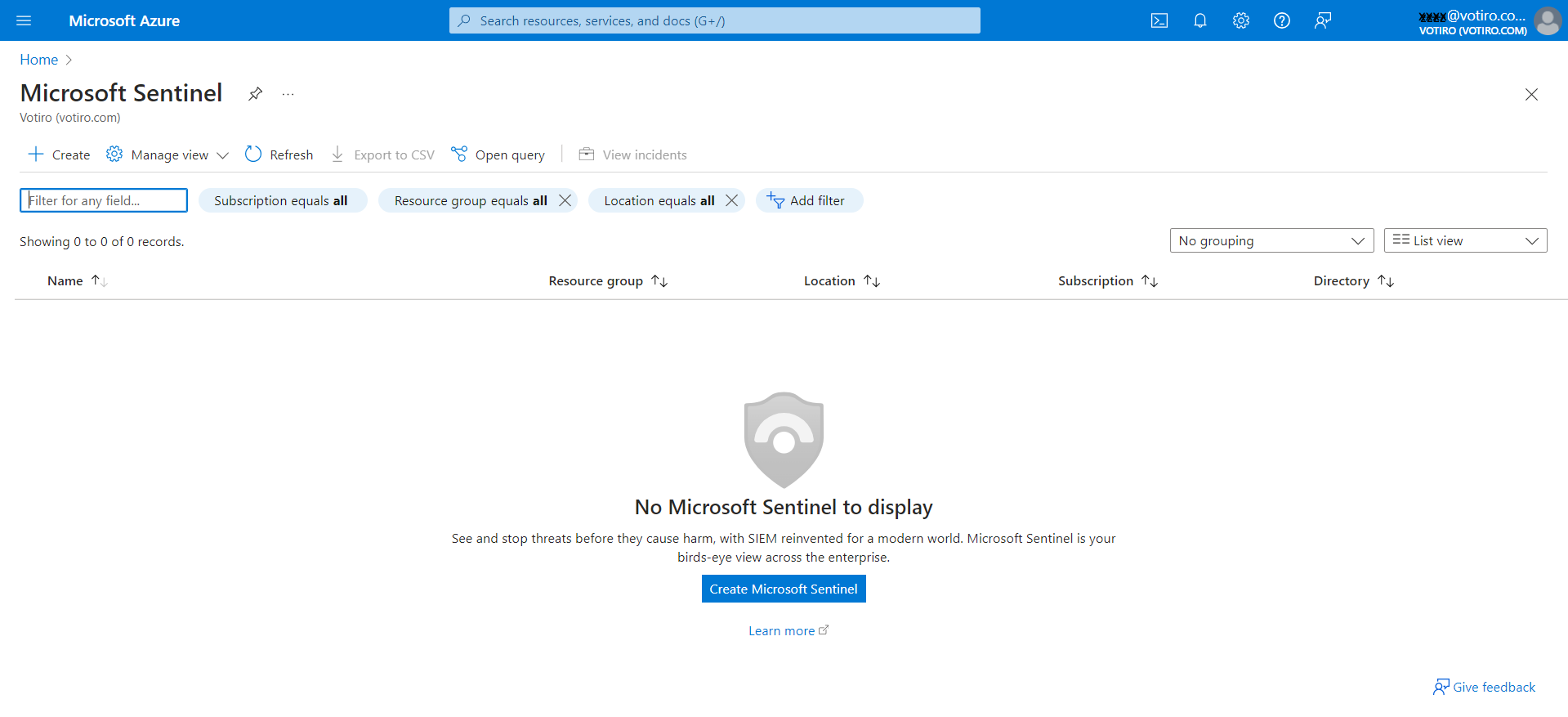1568x717 pixels.
Task: Focus the search resources box
Action: tap(715, 20)
